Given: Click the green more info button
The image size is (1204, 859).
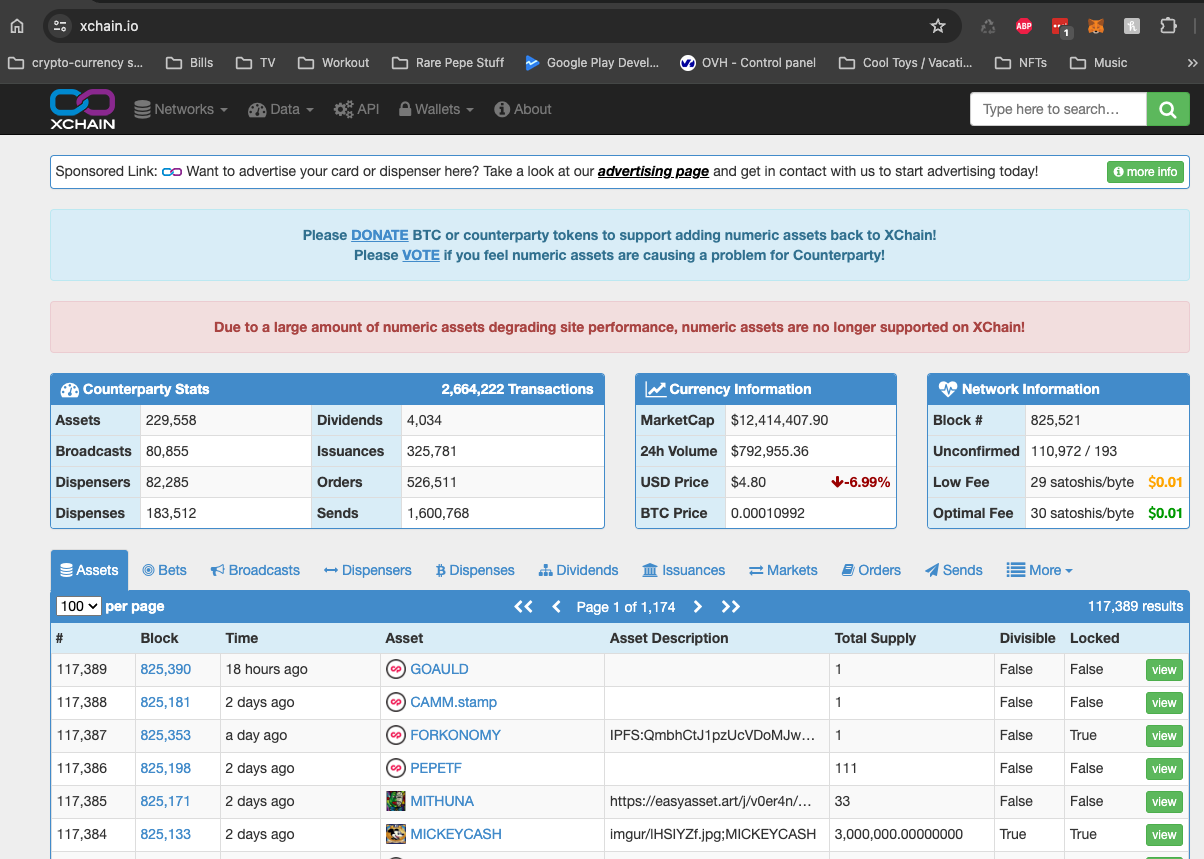Looking at the screenshot, I should (x=1145, y=172).
